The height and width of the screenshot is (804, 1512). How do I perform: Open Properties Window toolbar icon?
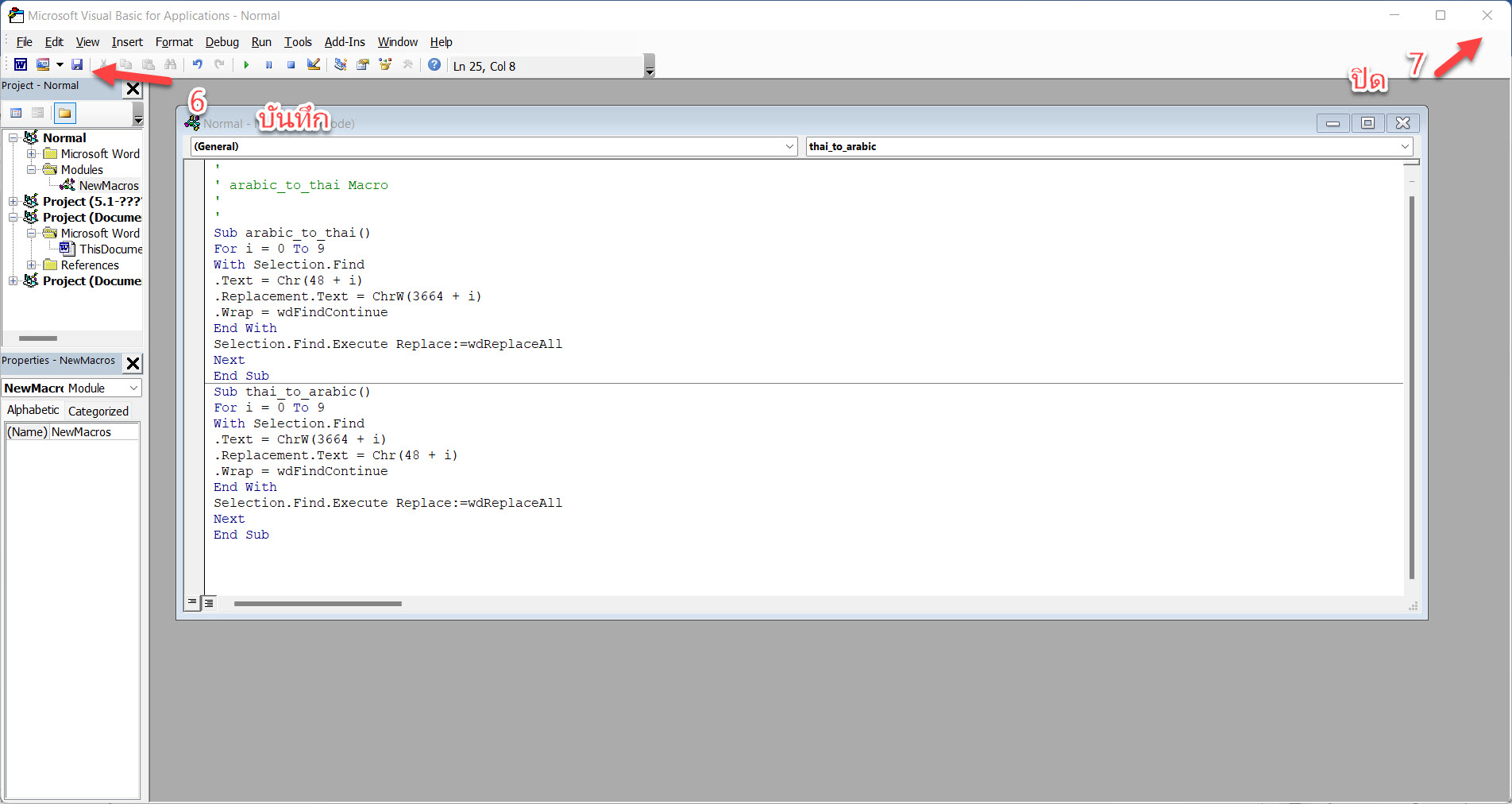(363, 65)
